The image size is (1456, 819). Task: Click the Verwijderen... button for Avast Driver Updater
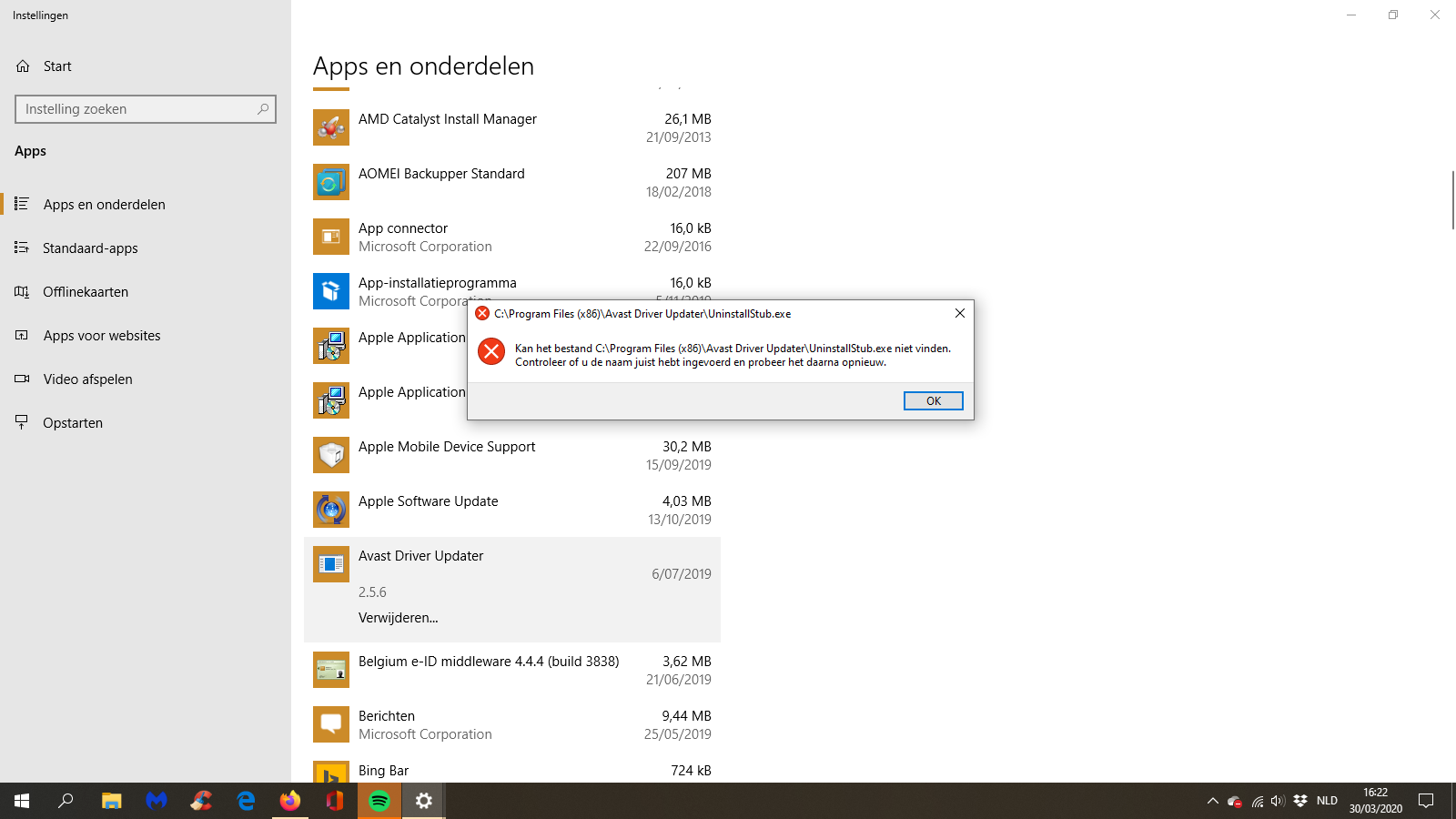coord(398,618)
